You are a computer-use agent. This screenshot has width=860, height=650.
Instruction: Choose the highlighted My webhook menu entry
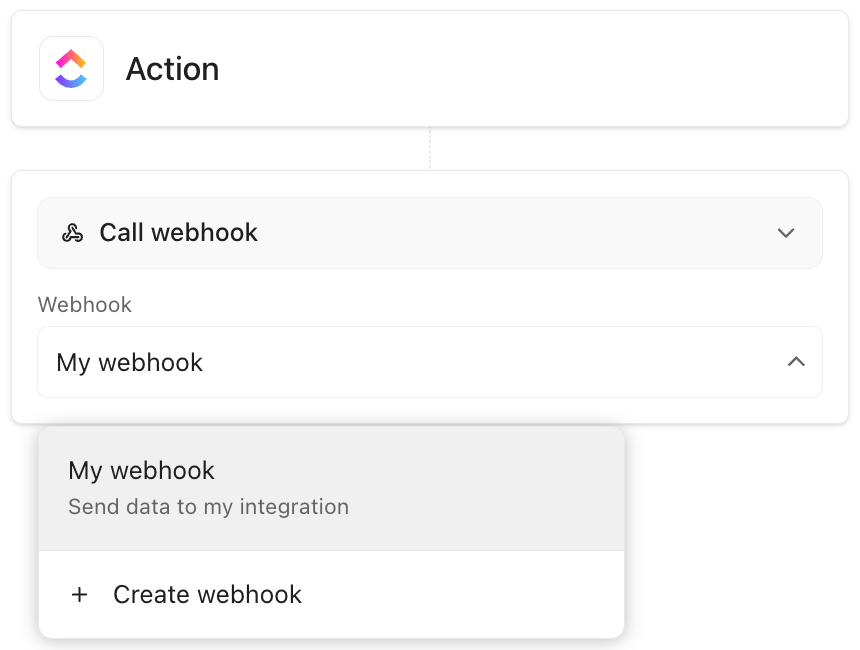click(x=141, y=470)
